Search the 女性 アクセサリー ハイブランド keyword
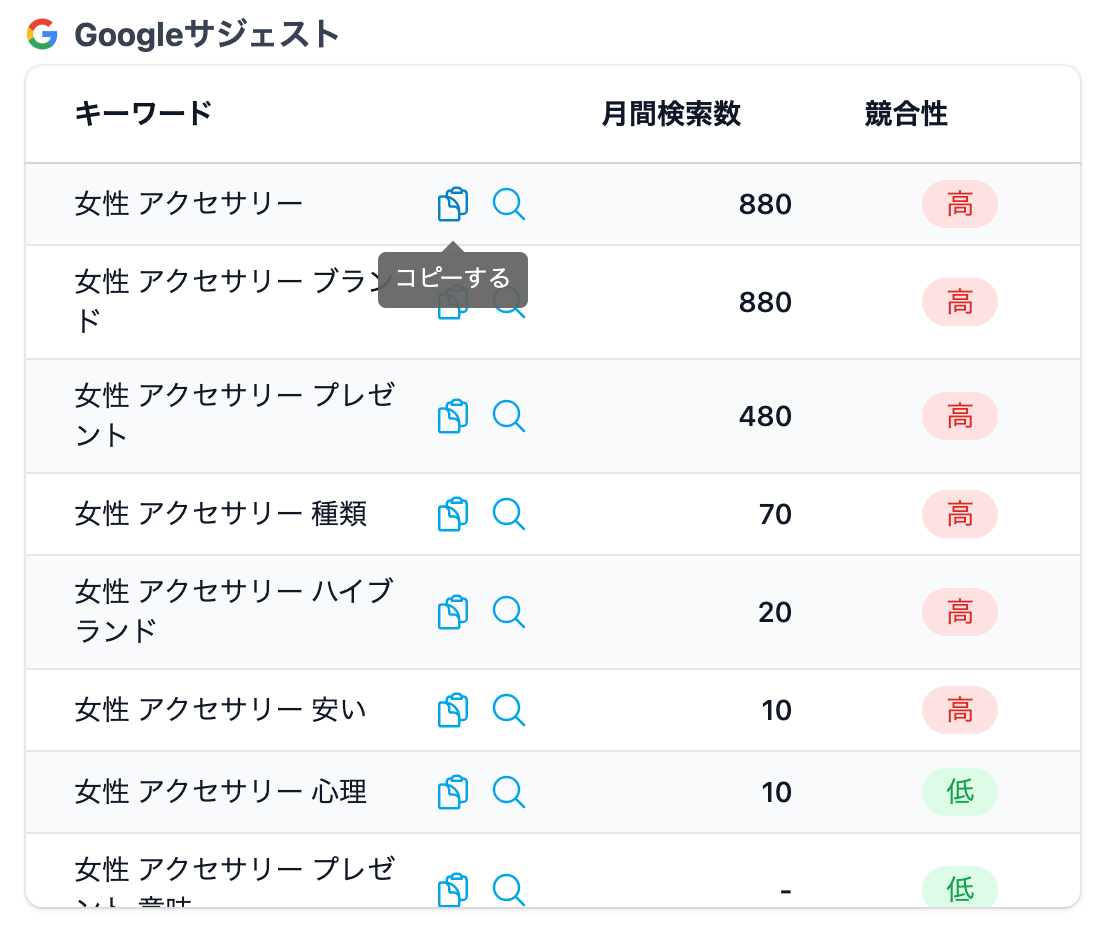 (x=509, y=612)
